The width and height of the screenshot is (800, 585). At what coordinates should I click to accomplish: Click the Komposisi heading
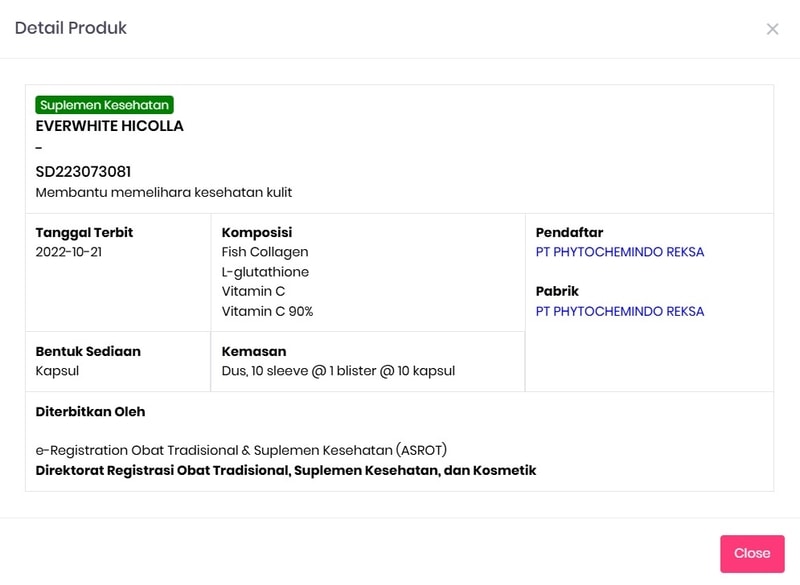click(257, 232)
